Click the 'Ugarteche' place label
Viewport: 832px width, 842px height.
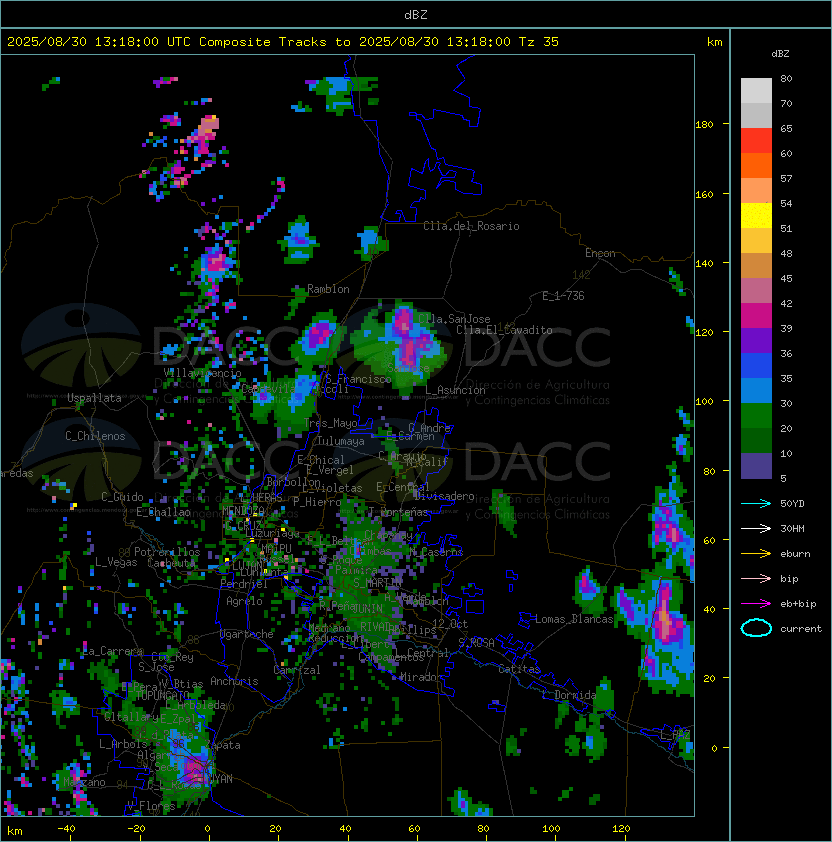coord(247,635)
